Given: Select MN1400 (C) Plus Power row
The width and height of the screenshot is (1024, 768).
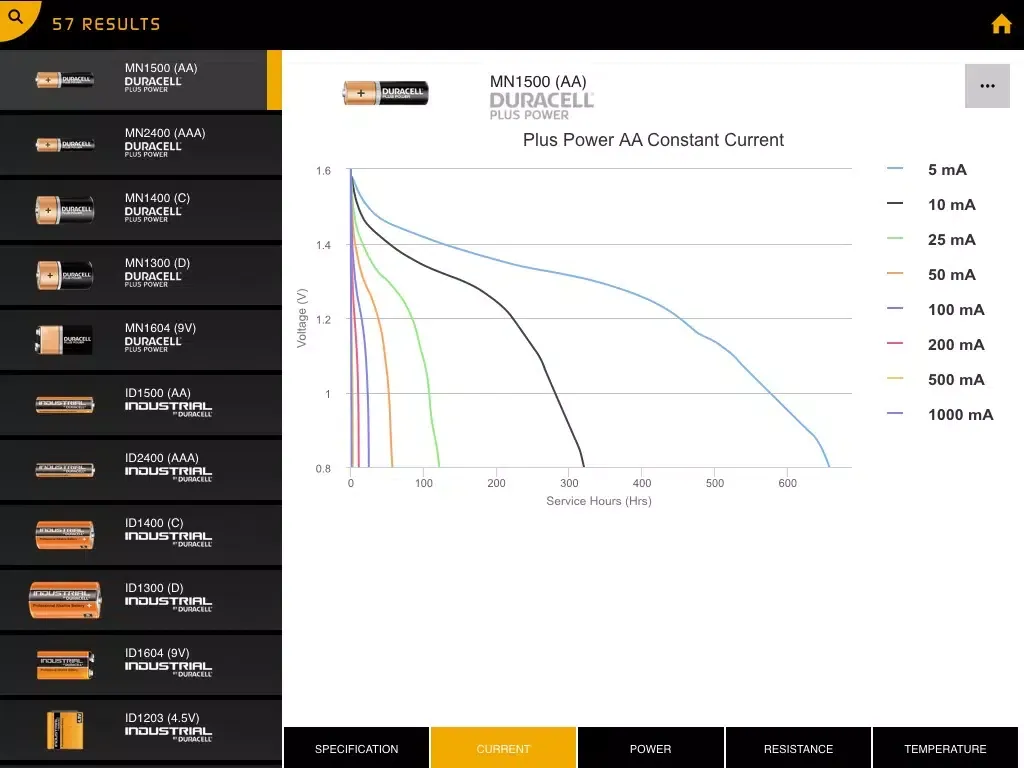Looking at the screenshot, I should tap(140, 210).
